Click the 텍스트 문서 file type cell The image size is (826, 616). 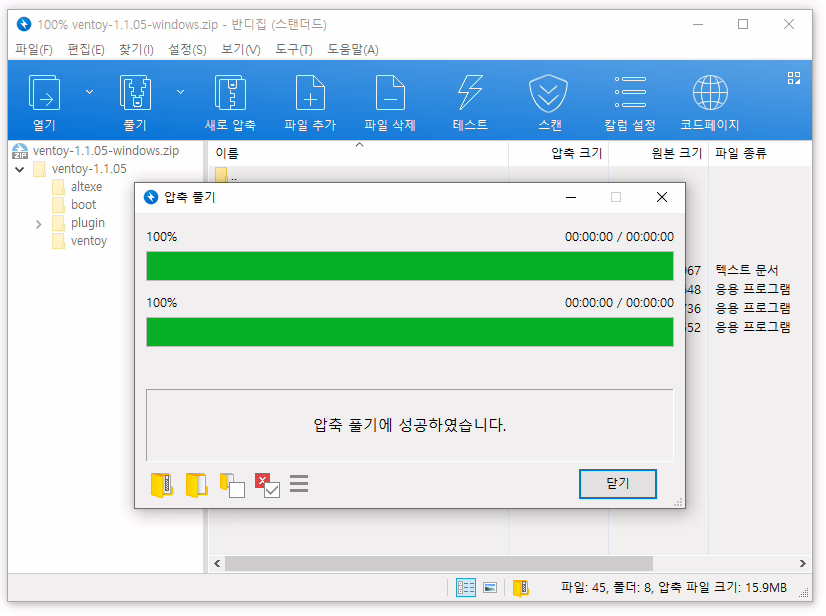point(747,270)
